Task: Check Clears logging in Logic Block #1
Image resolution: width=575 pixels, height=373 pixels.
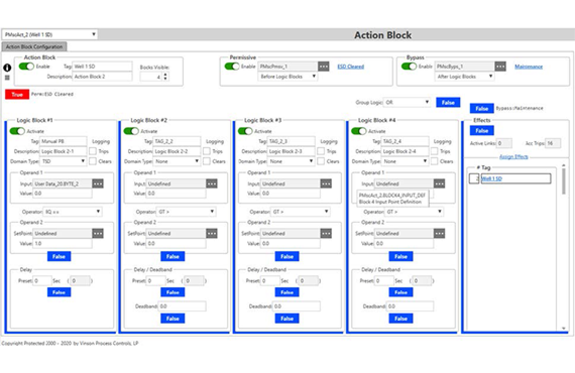Action: 93,161
